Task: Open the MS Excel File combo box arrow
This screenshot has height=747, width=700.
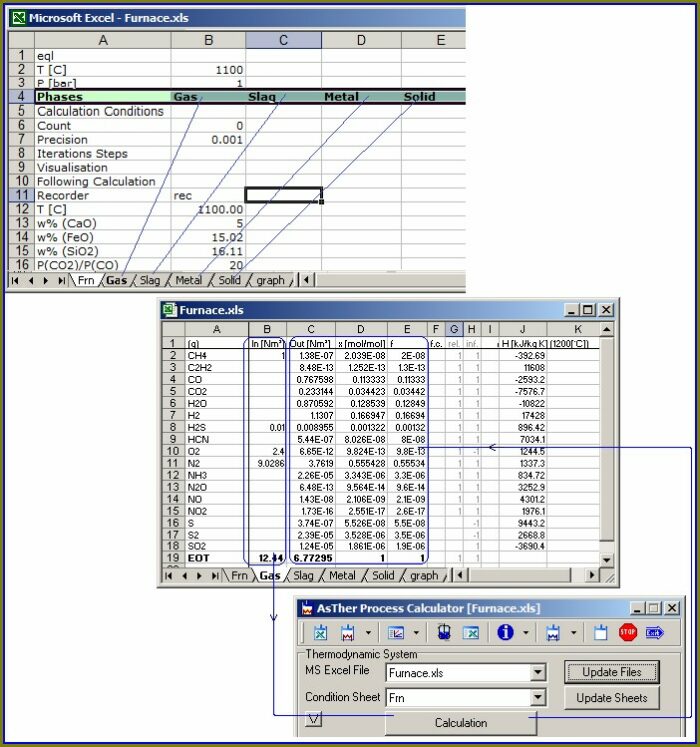Action: pos(538,672)
